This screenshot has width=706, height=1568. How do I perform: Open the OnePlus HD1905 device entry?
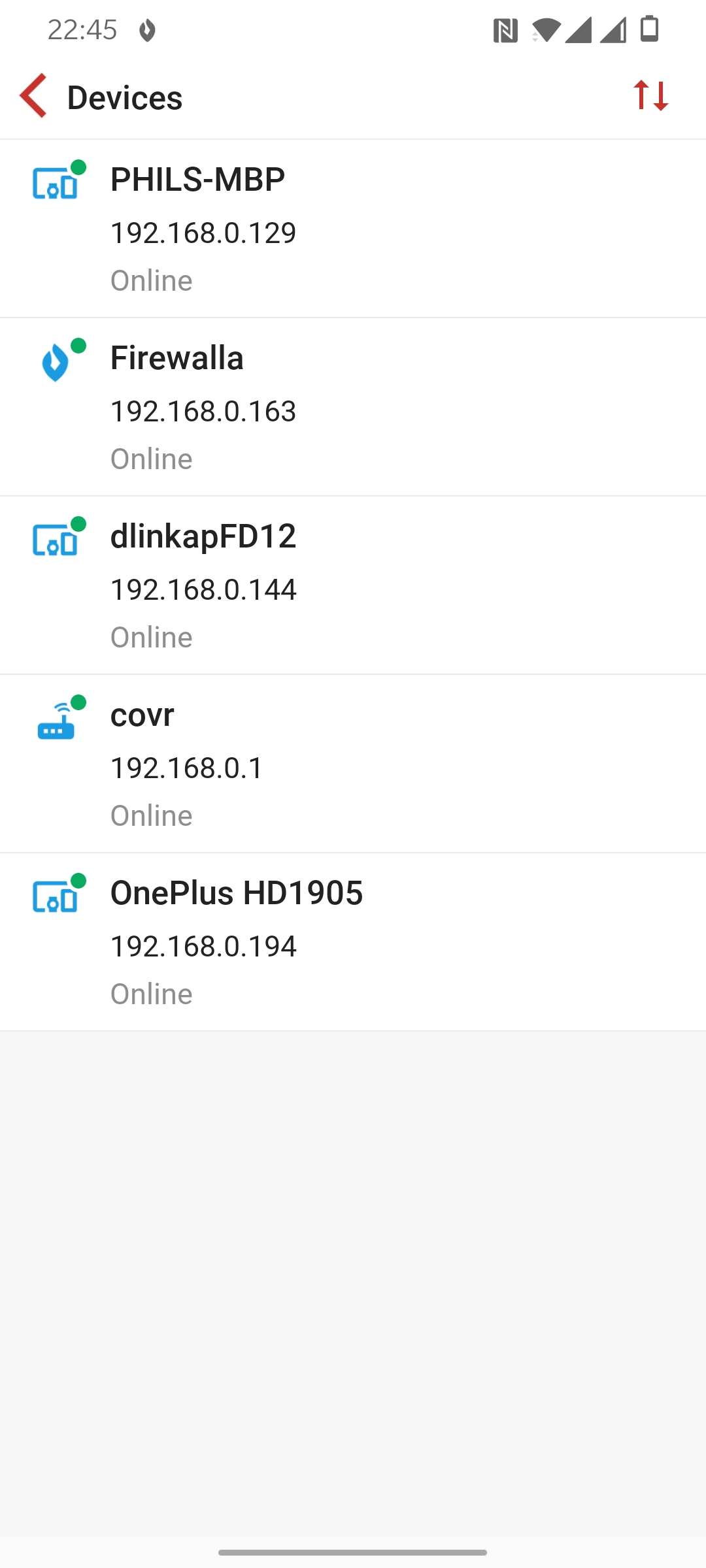click(x=353, y=942)
